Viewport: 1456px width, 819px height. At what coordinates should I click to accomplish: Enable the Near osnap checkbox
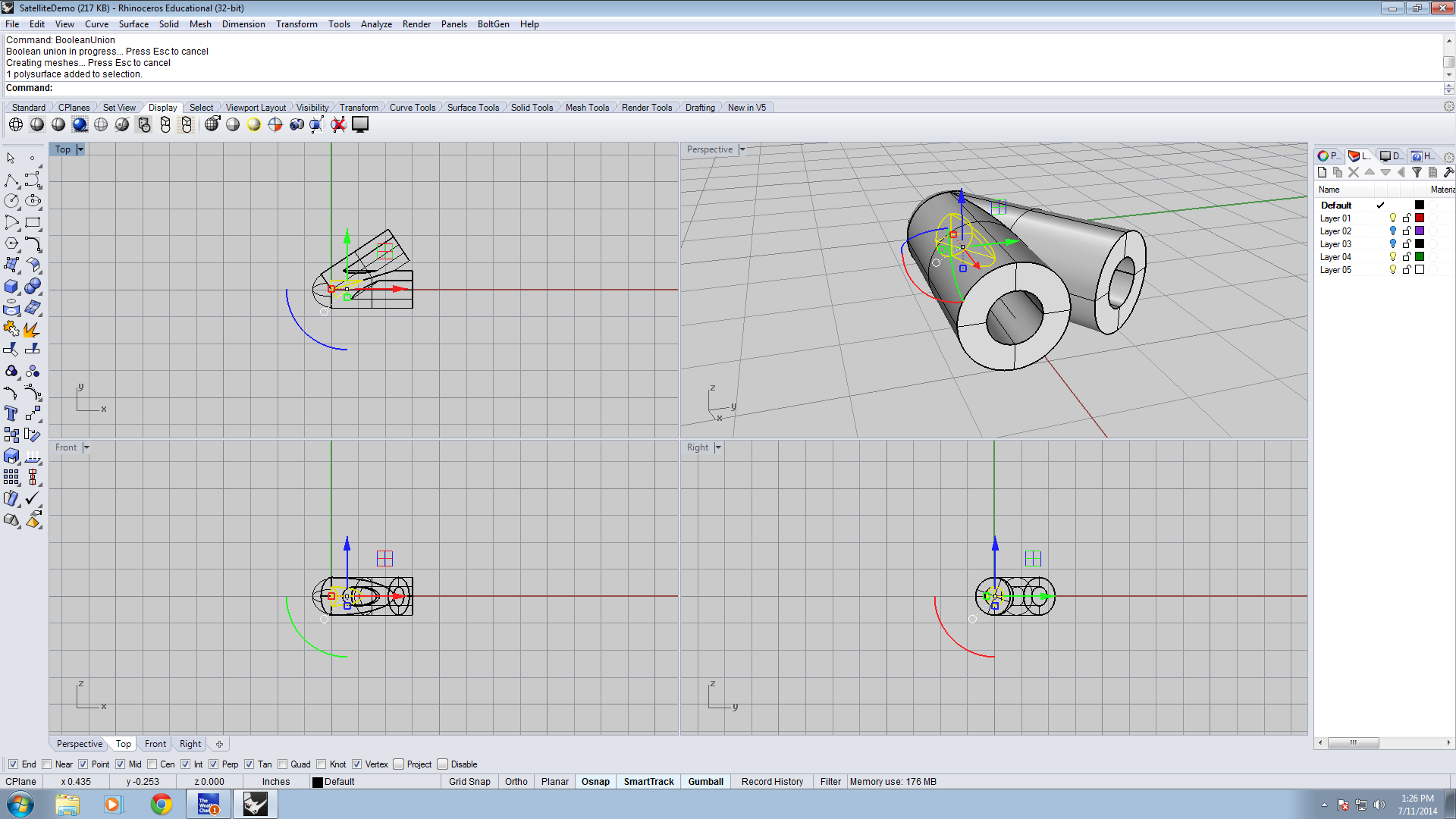(47, 764)
